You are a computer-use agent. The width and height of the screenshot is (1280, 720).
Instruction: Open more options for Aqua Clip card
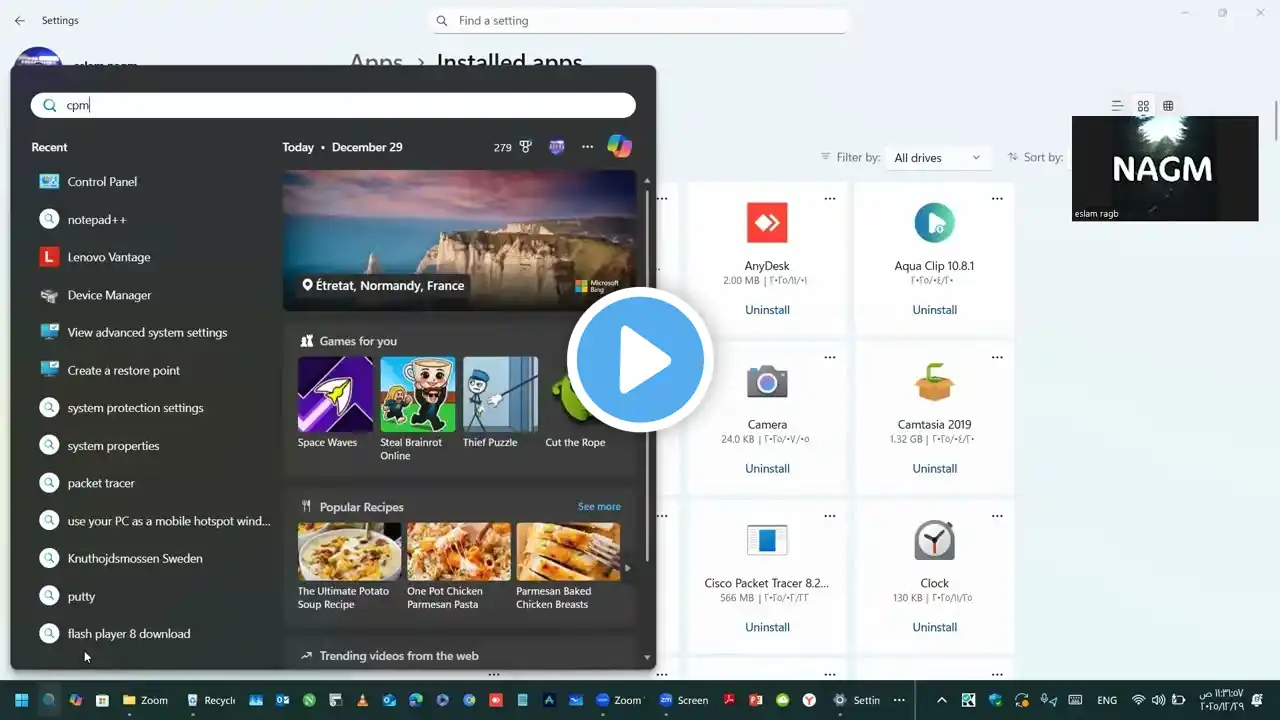(997, 199)
